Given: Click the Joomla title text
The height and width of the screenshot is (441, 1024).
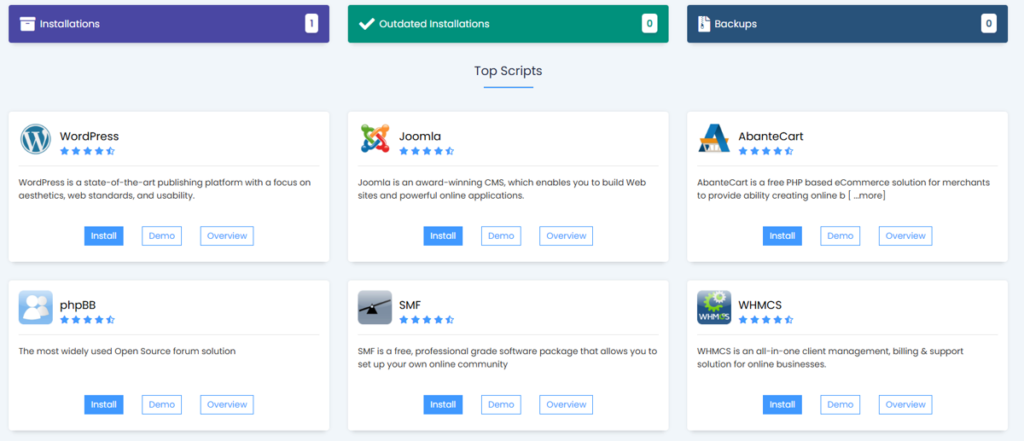Looking at the screenshot, I should click(420, 137).
